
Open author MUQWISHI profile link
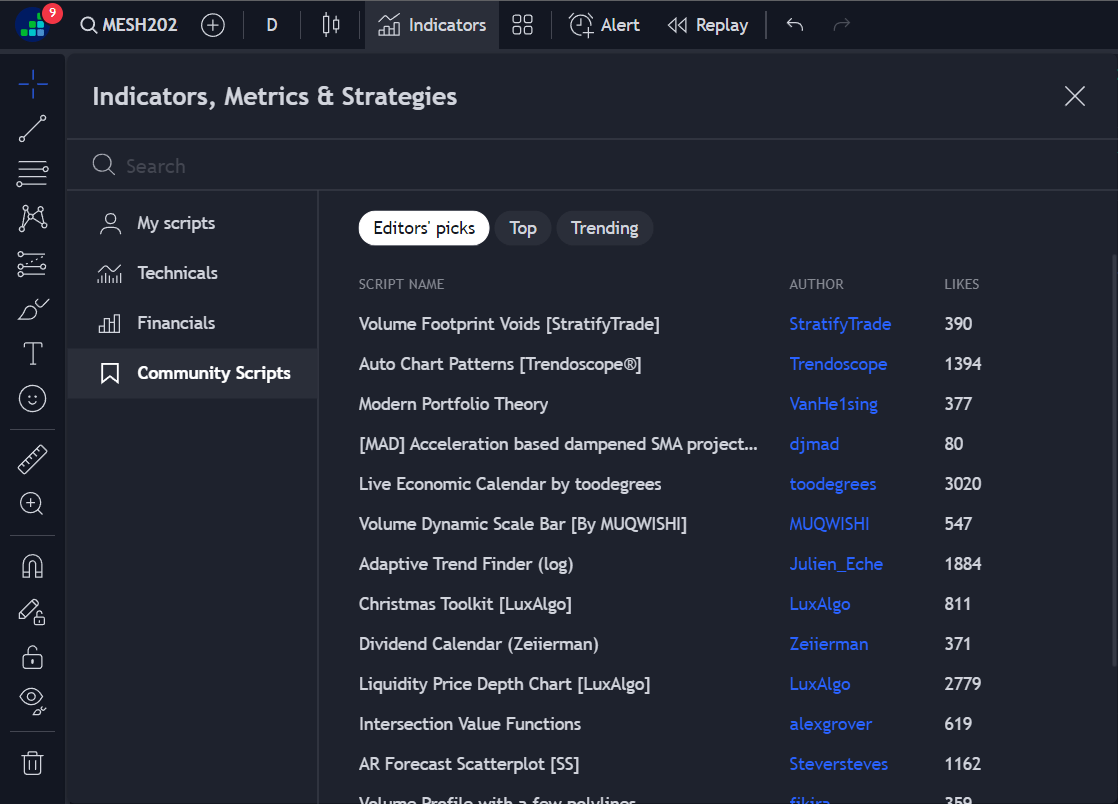coord(829,524)
